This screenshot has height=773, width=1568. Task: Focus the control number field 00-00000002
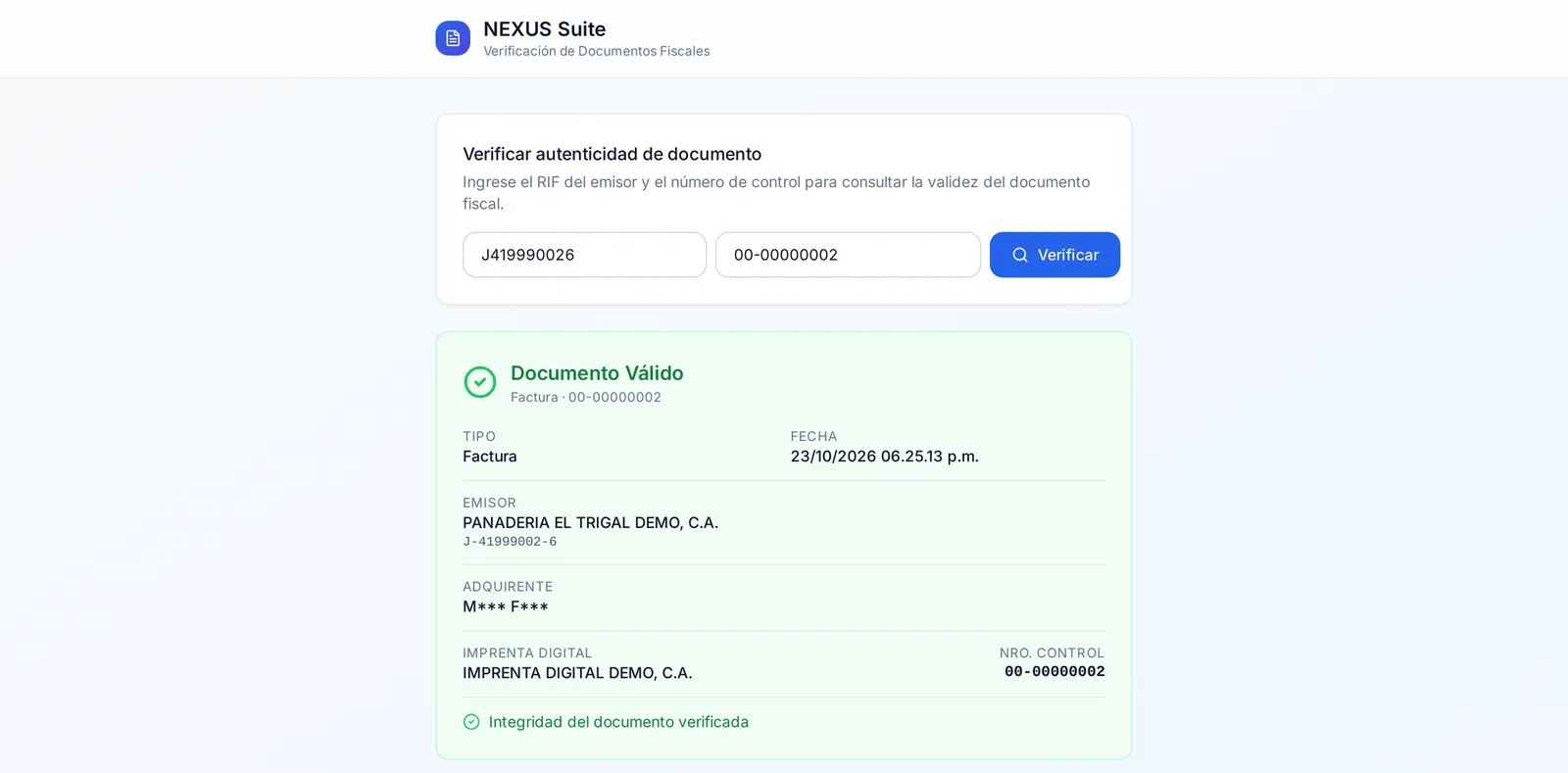(x=848, y=255)
